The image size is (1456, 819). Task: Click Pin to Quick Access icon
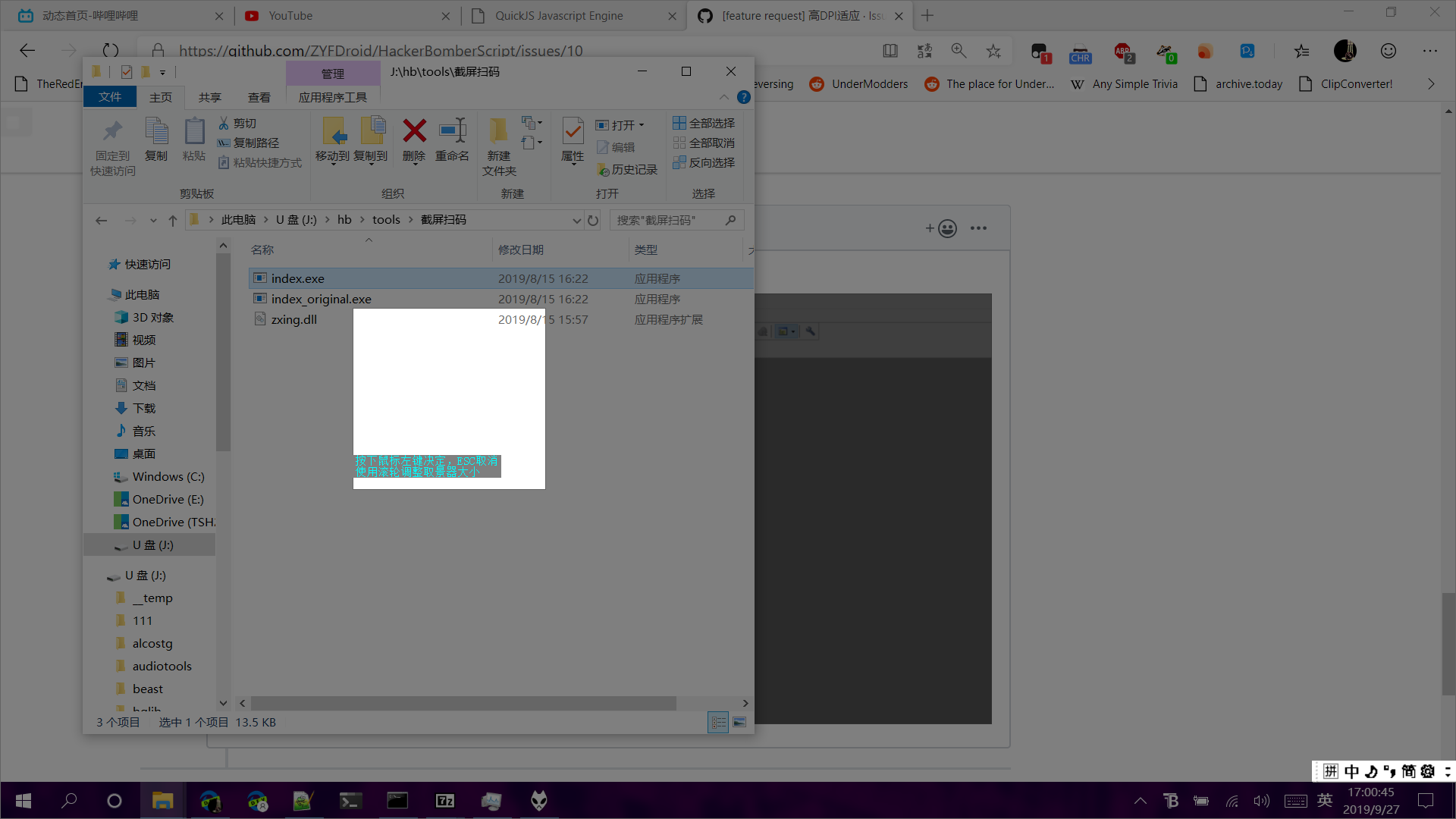[112, 132]
